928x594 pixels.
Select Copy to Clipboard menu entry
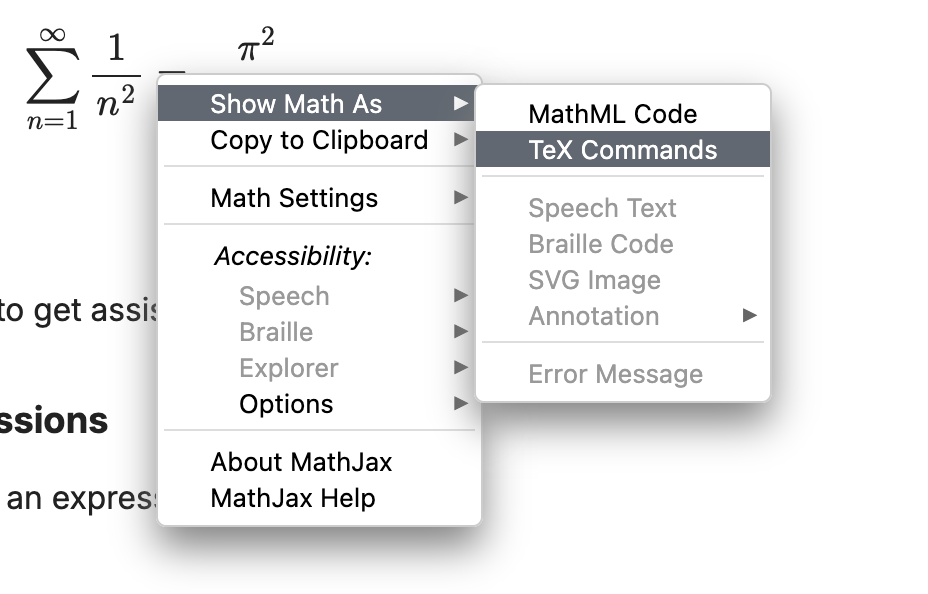(x=319, y=140)
